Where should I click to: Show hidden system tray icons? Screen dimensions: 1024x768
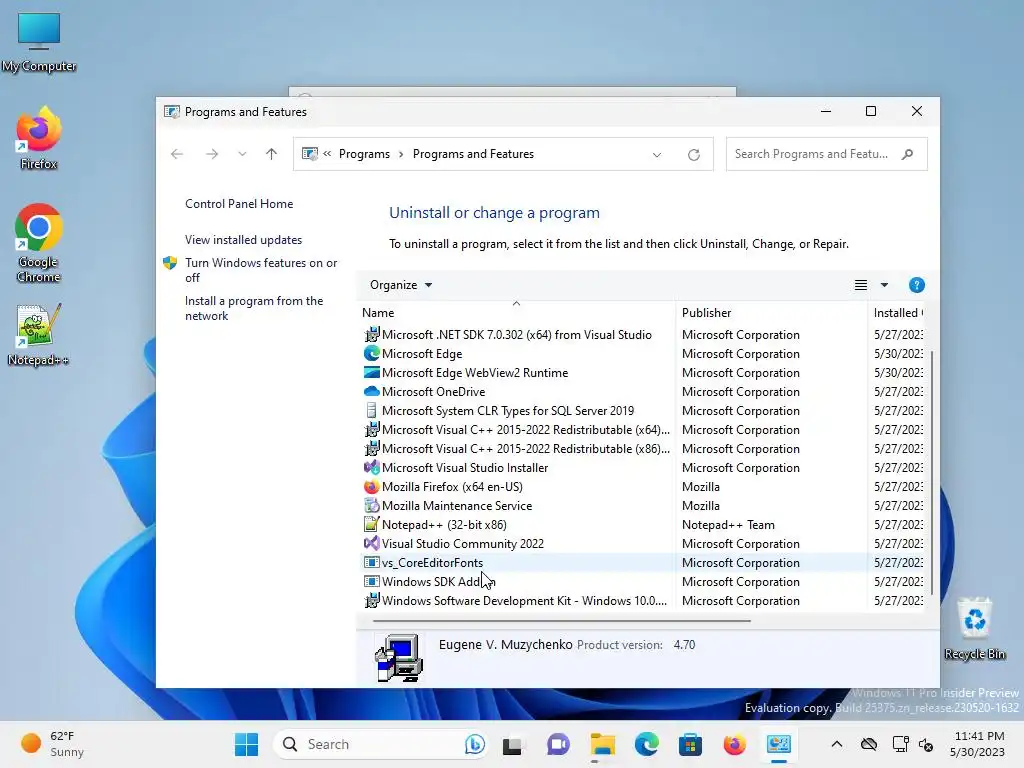tap(837, 744)
